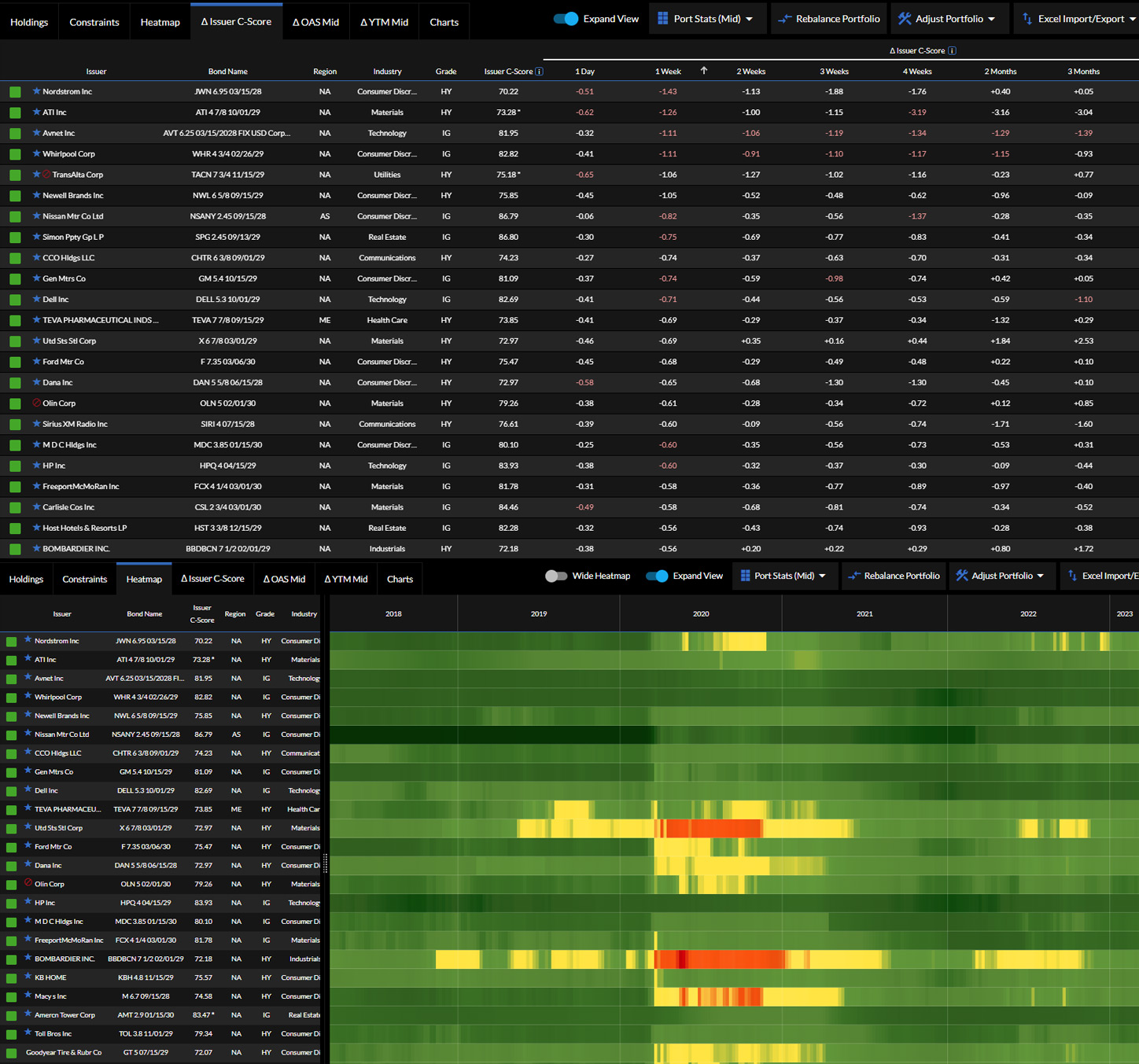Click the info icon beside the Δ Issuer C-Score group header
The image size is (1139, 1064).
coord(952,51)
